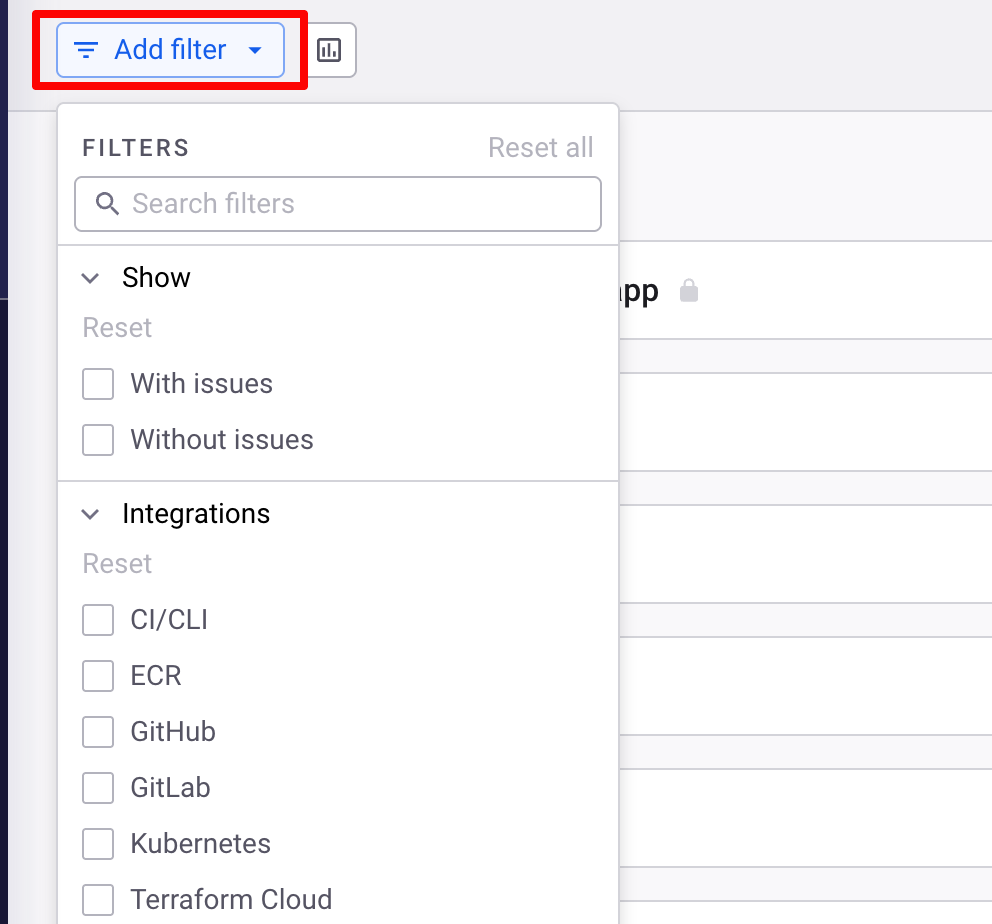The height and width of the screenshot is (924, 992).
Task: Enable the With issues checkbox
Action: 98,384
